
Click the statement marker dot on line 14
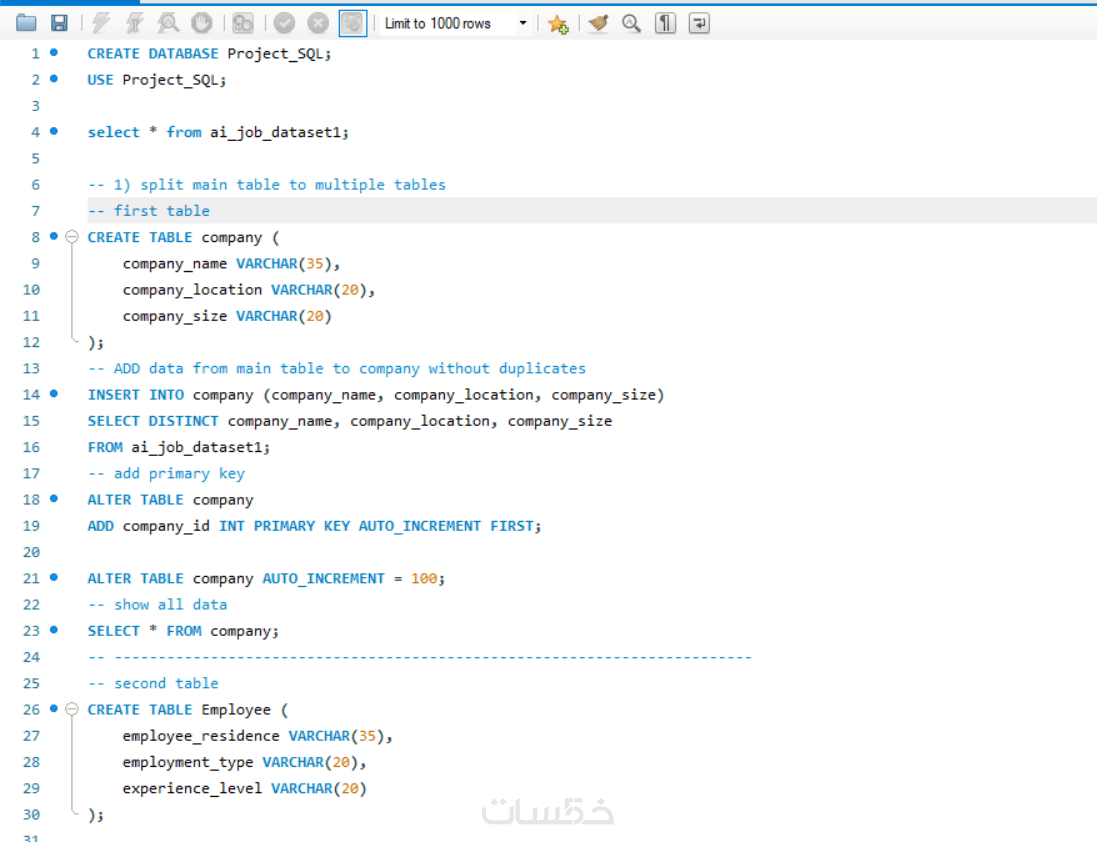click(54, 394)
